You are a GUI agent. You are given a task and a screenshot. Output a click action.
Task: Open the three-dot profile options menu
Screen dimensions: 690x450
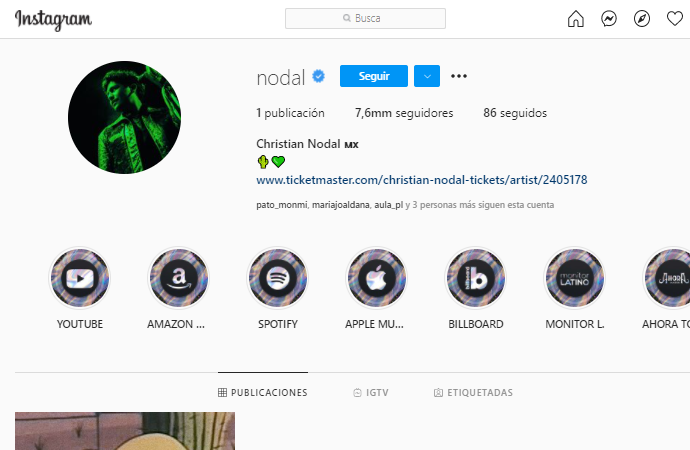pos(459,76)
